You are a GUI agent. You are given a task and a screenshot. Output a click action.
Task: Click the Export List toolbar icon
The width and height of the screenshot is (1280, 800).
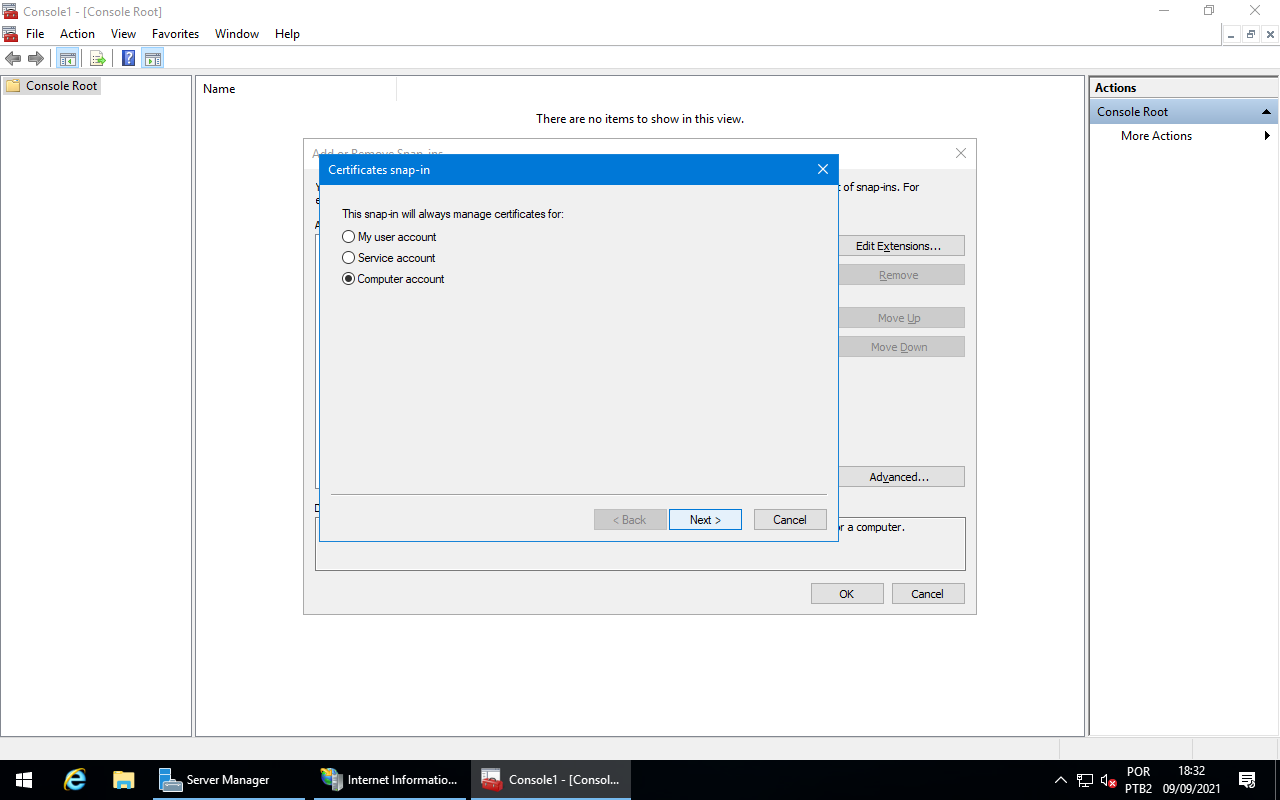coord(97,57)
